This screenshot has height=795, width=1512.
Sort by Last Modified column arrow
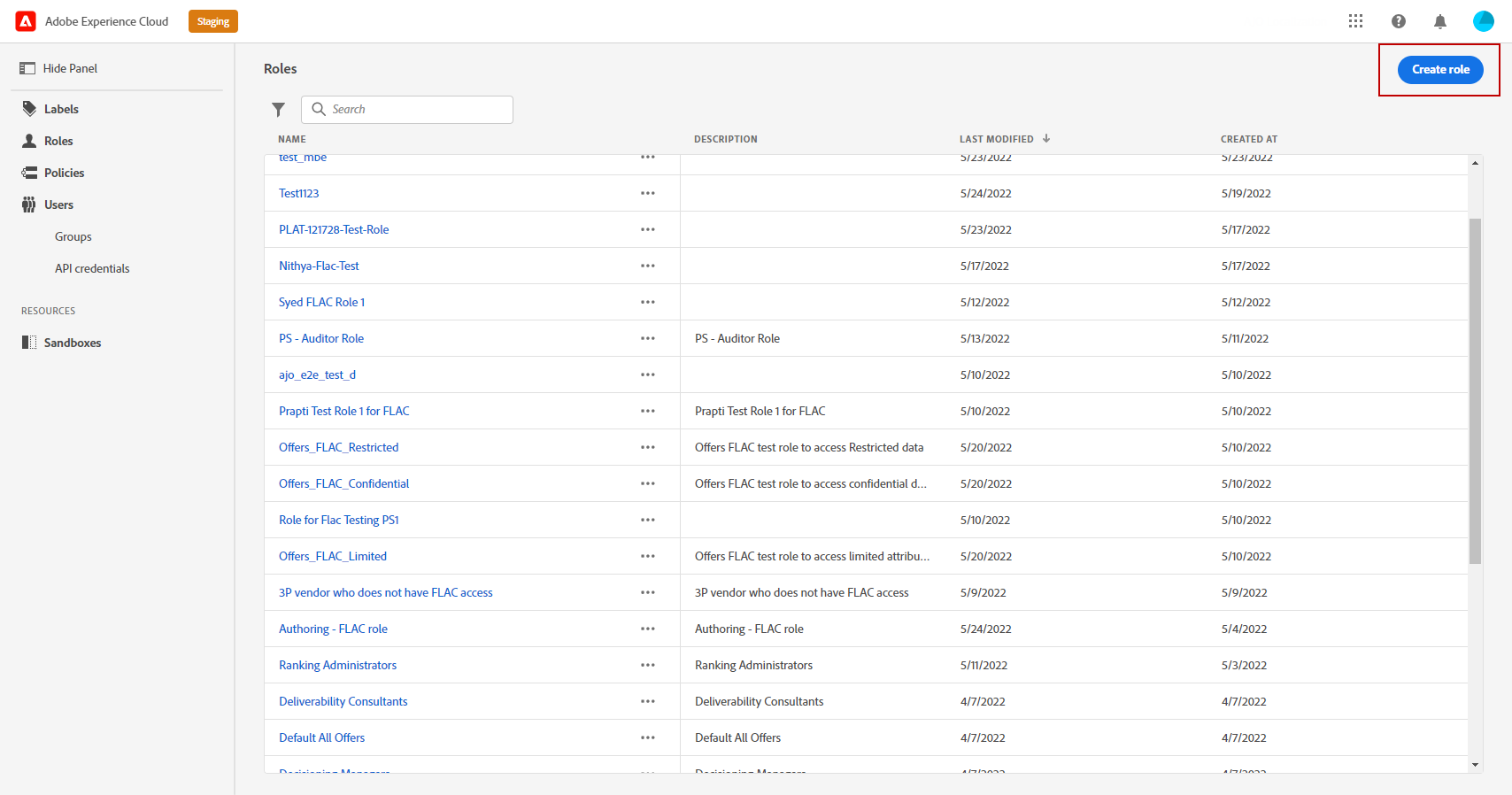(x=1046, y=139)
